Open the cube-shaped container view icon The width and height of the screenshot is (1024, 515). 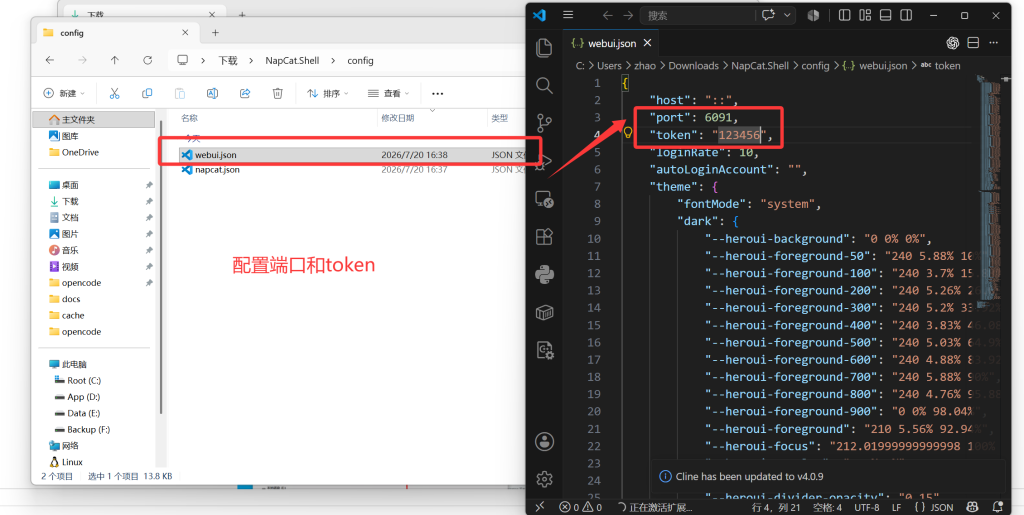click(544, 313)
